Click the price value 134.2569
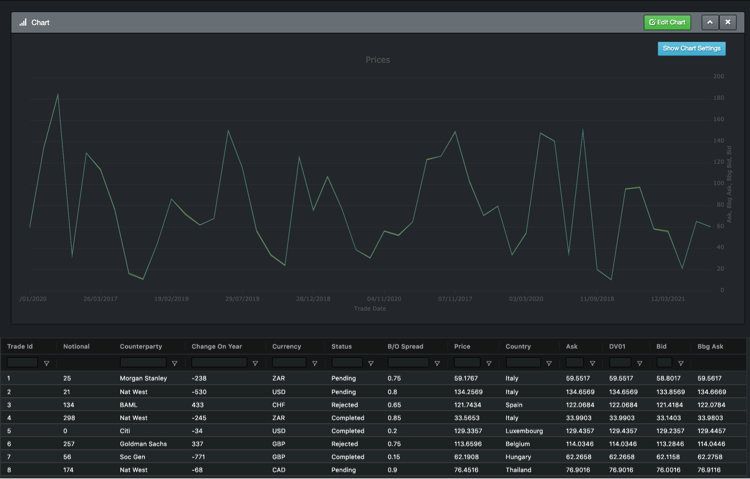 click(468, 392)
